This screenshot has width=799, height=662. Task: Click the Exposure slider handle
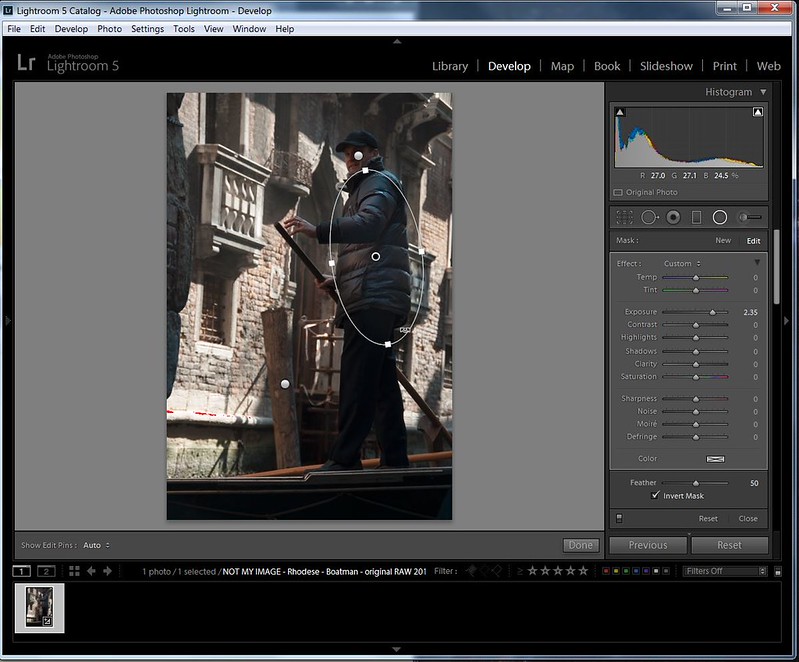712,312
